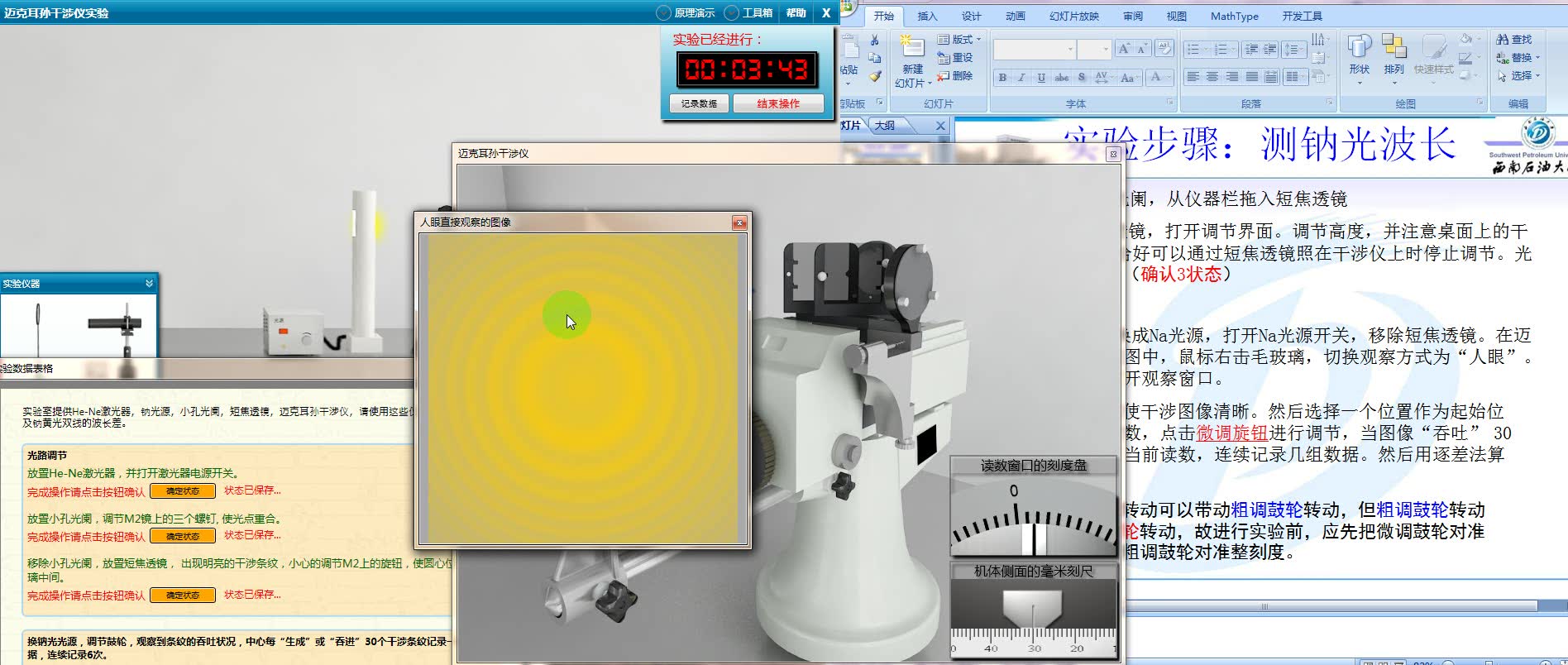Image resolution: width=1568 pixels, height=665 pixels.
Task: Open the Font Color dropdown arrow
Action: coord(1169,78)
